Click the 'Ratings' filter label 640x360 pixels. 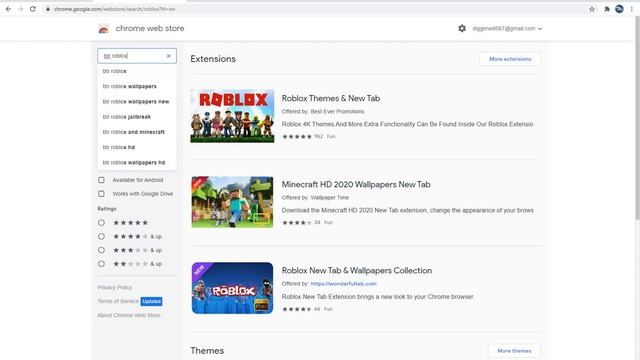pos(107,209)
